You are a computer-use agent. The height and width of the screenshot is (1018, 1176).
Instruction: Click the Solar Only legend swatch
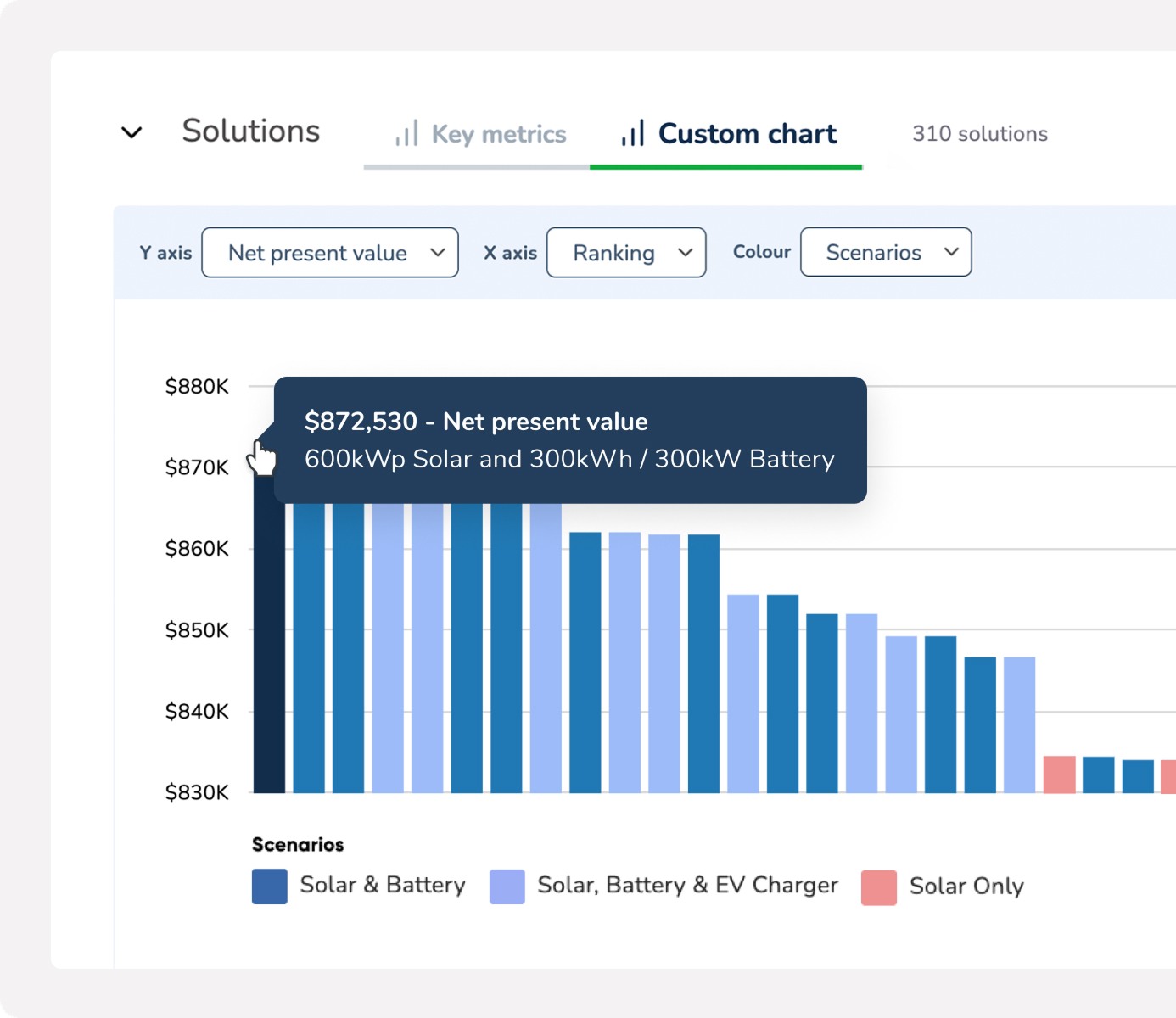click(879, 887)
